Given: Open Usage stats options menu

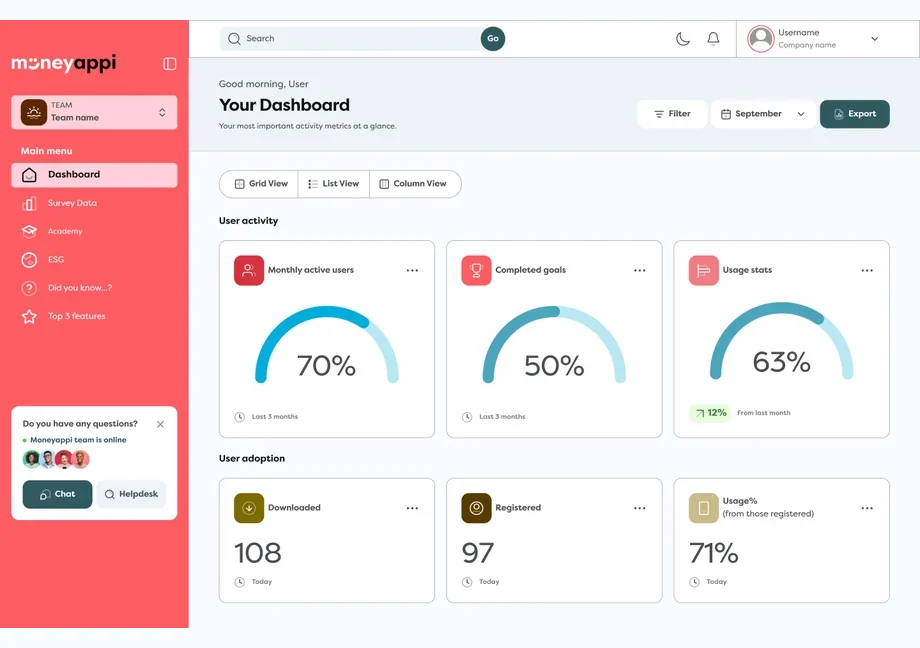Looking at the screenshot, I should point(867,271).
